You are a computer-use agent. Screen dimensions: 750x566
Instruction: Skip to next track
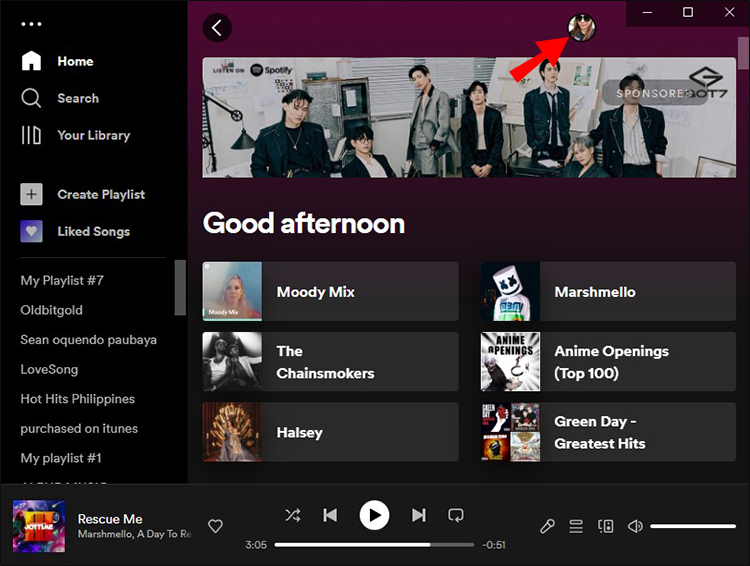point(419,515)
